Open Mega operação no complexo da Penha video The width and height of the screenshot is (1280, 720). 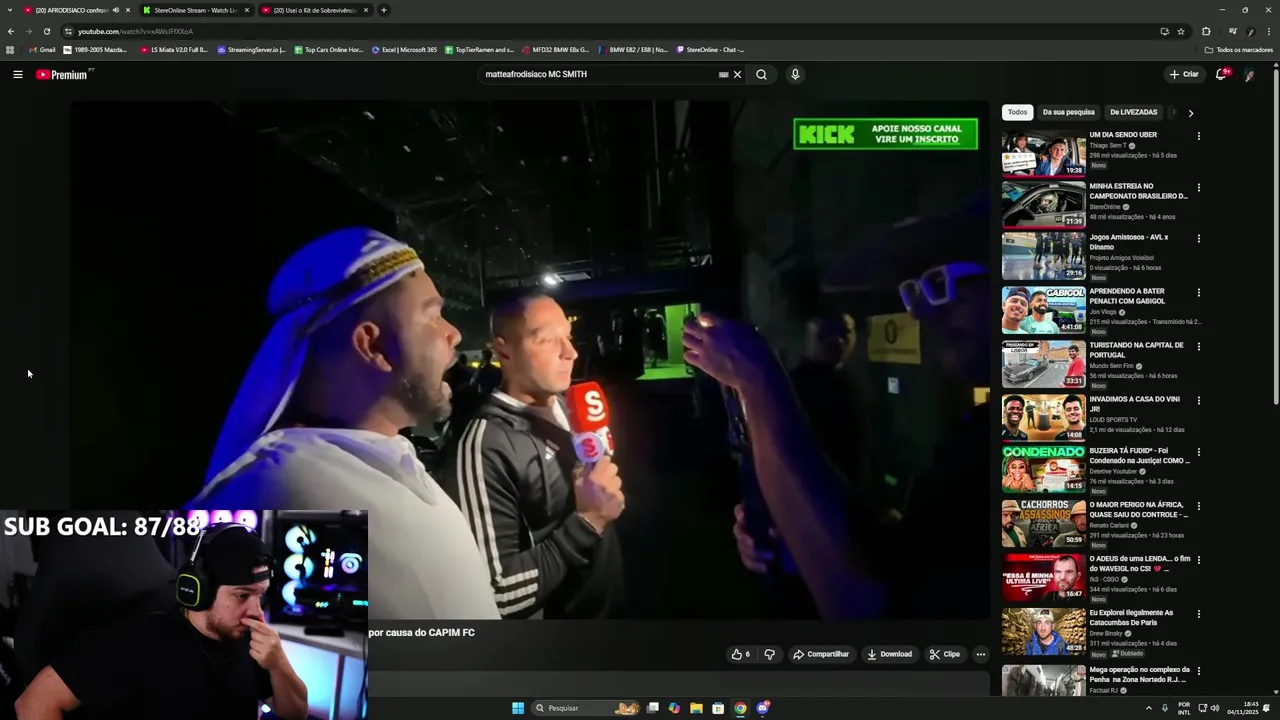(x=1139, y=674)
